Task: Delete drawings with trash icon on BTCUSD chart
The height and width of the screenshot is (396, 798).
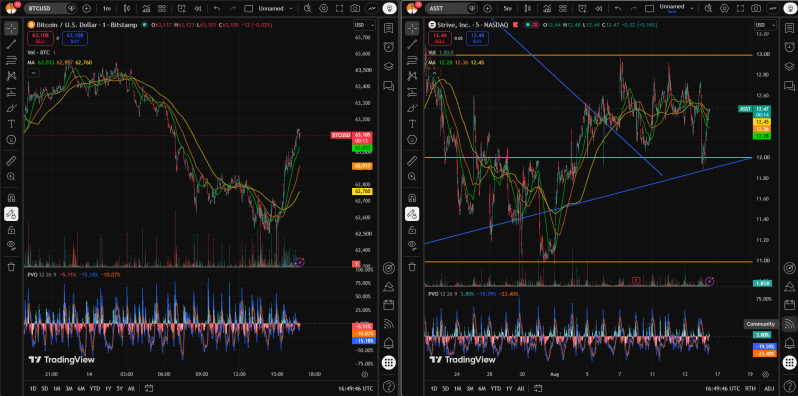Action: [x=11, y=266]
